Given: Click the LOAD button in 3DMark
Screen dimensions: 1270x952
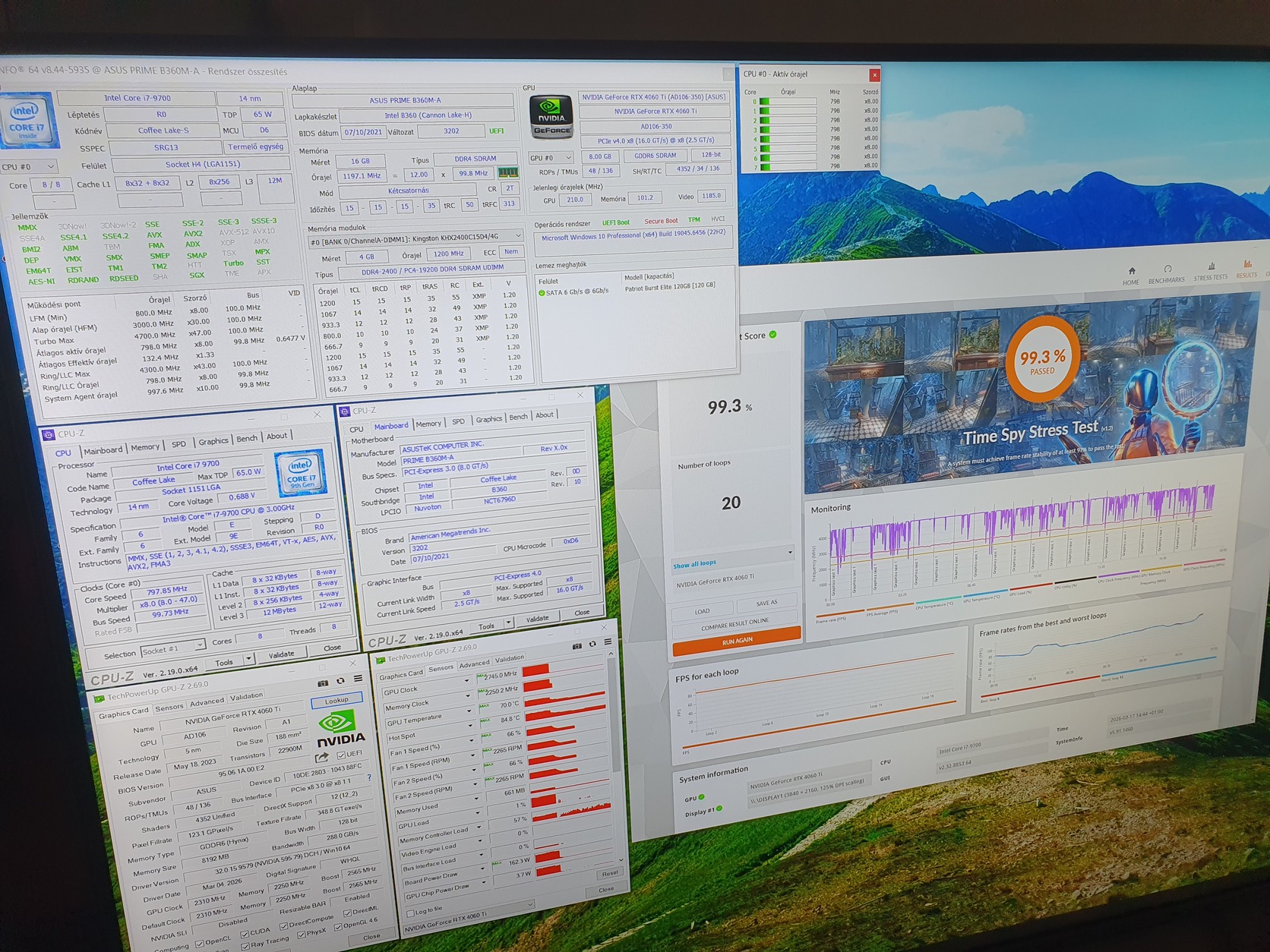Looking at the screenshot, I should click(x=703, y=610).
